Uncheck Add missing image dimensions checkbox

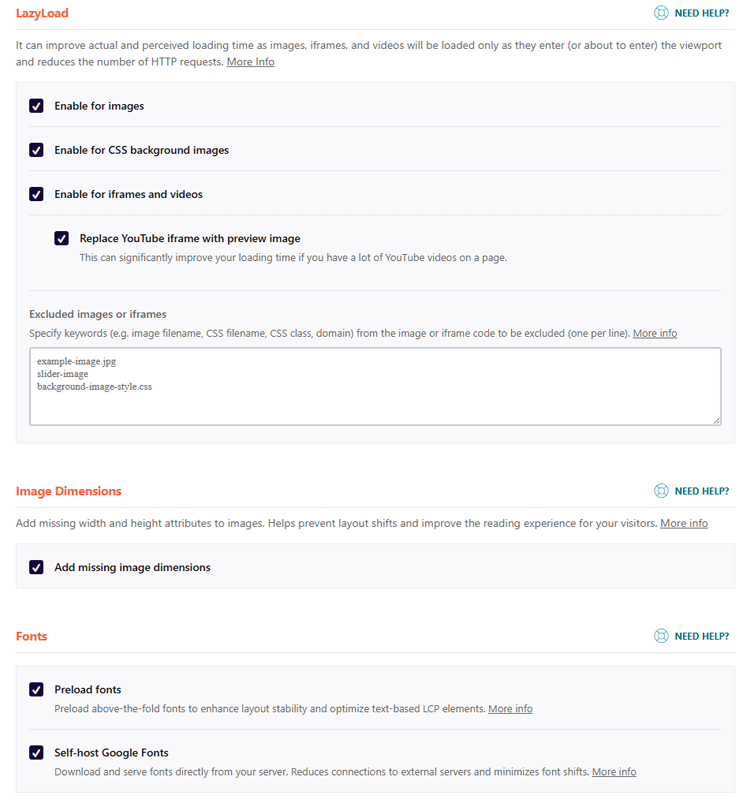coord(36,567)
